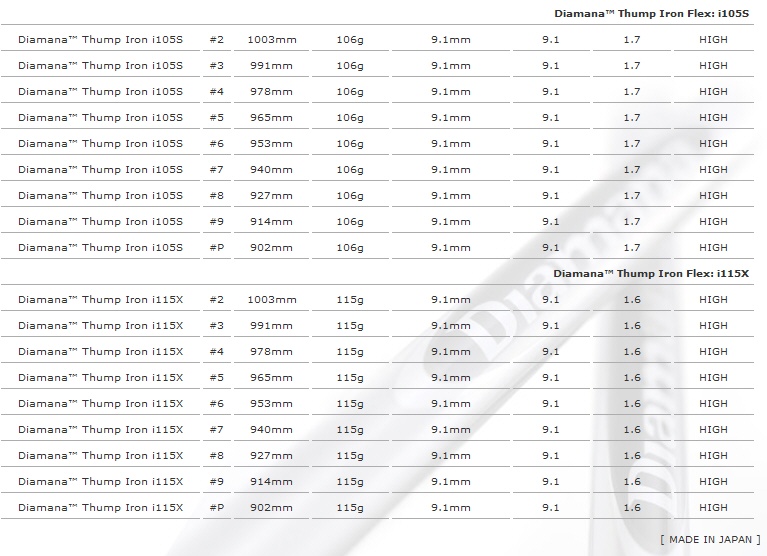This screenshot has height=556, width=767.
Task: Click the #6 cell in i115X section
Action: [x=217, y=403]
